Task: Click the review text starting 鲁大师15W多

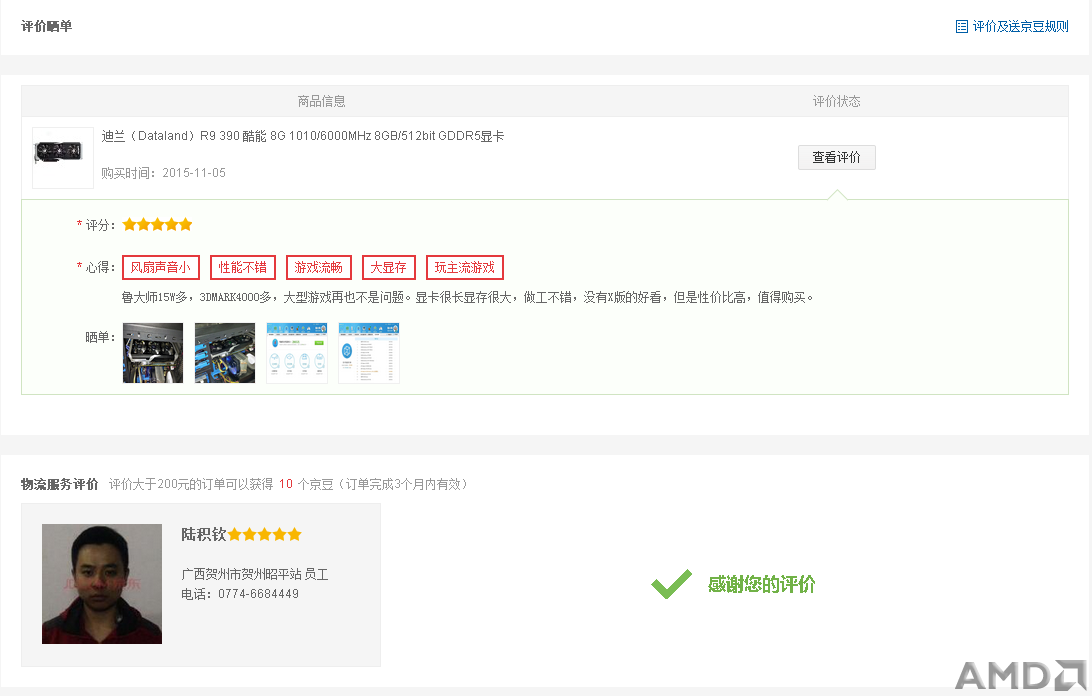Action: 467,297
